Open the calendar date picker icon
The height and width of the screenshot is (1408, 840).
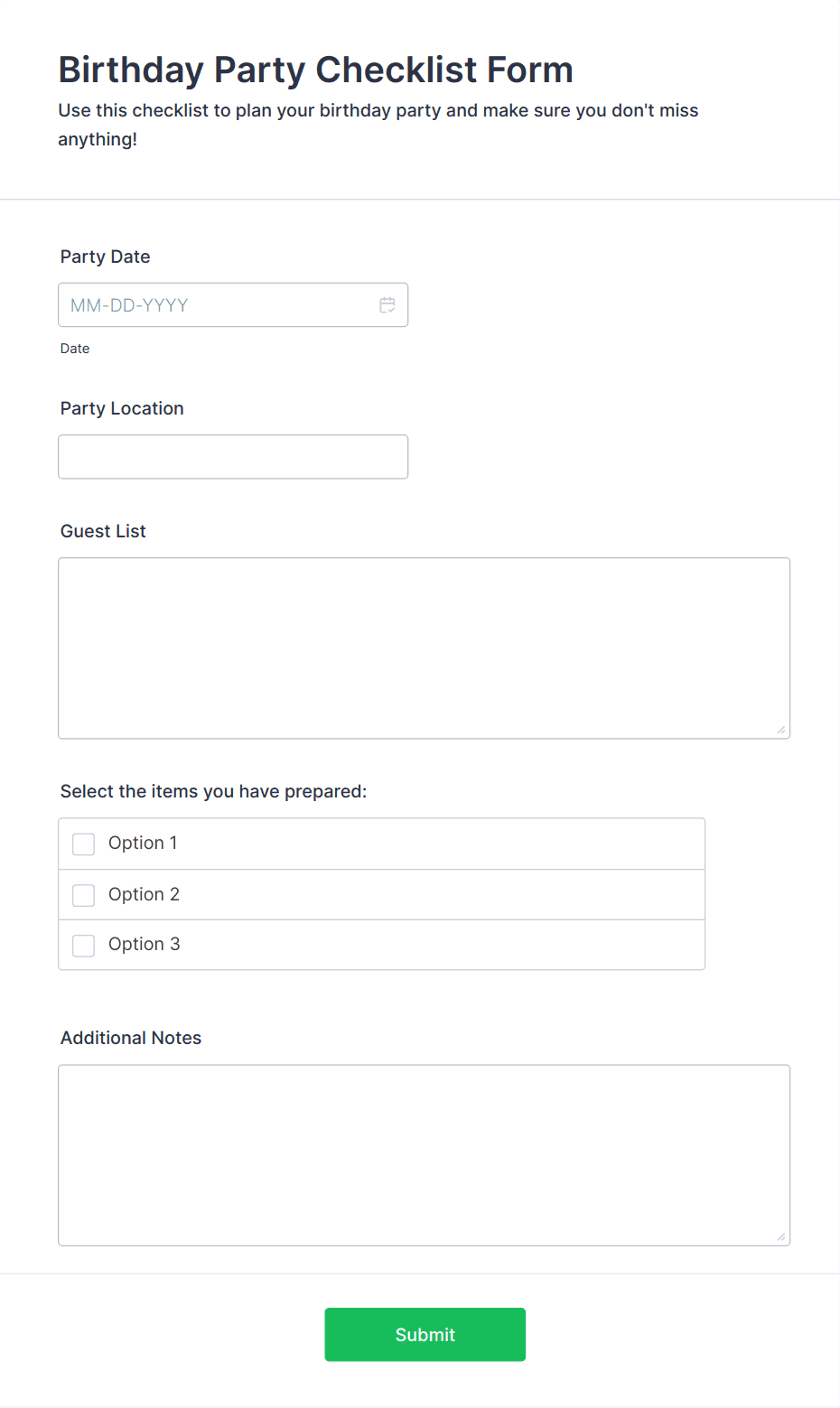click(387, 305)
